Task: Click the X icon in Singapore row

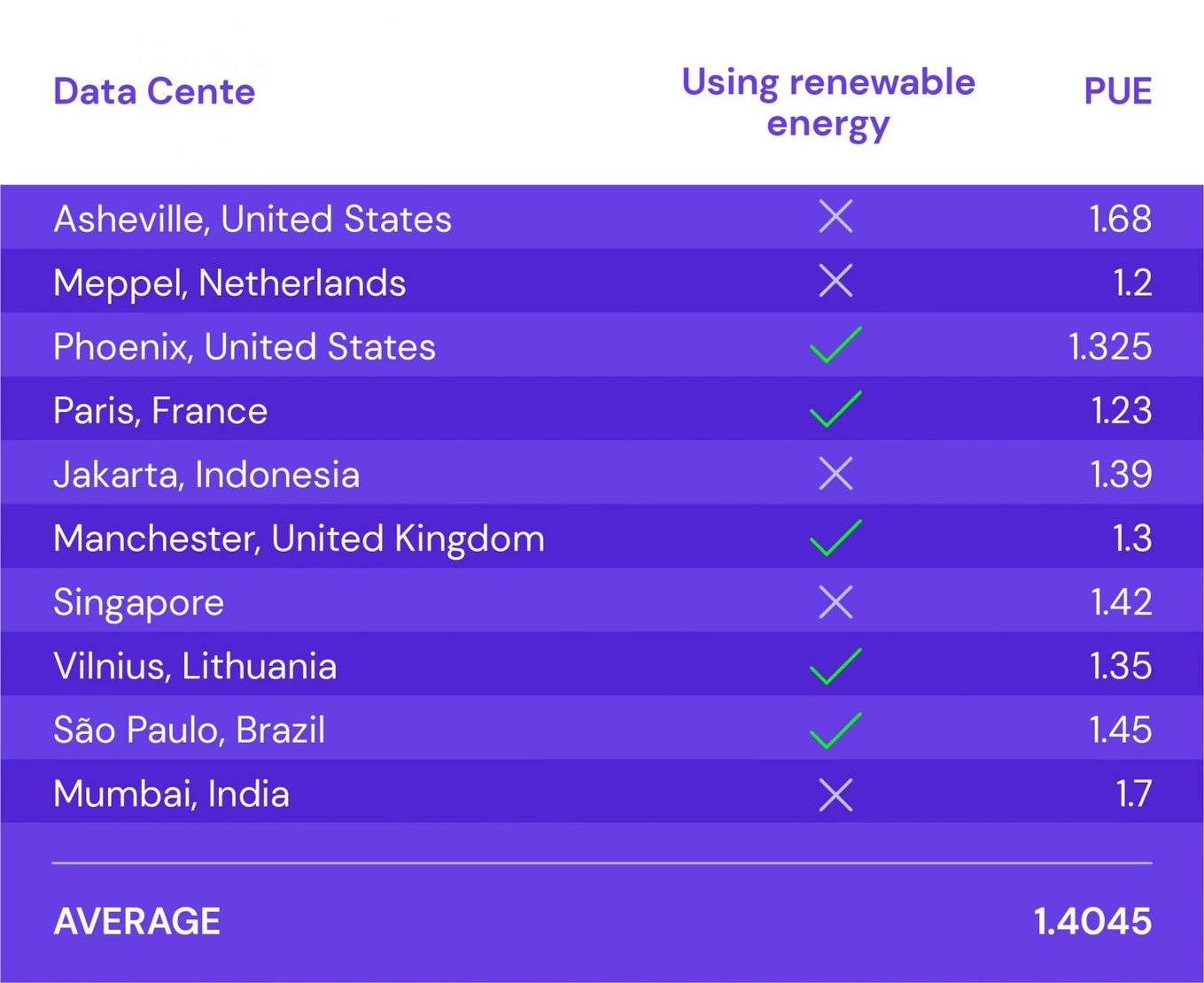Action: click(x=835, y=601)
